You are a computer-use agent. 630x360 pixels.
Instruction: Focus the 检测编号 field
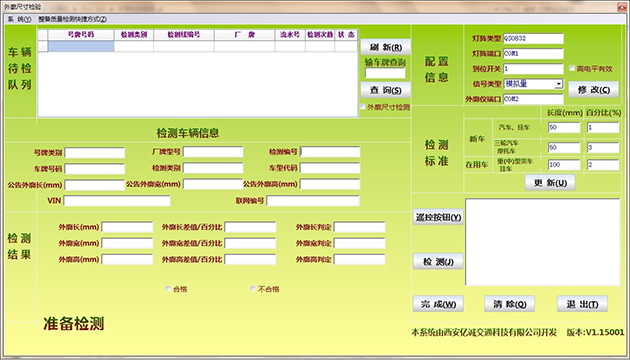pyautogui.click(x=330, y=151)
